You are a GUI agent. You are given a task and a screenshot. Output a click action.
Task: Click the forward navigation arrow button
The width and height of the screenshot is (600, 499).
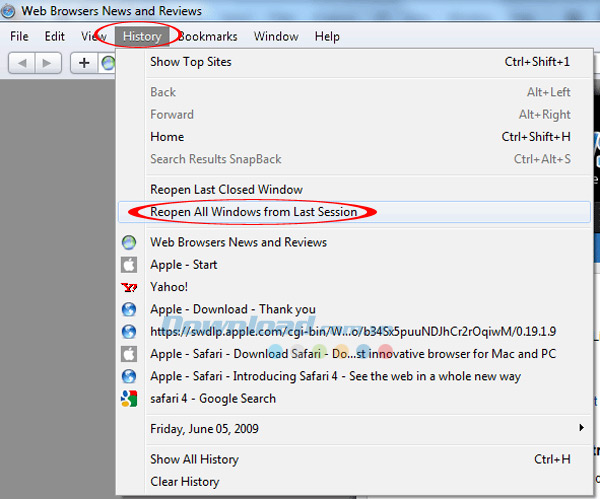pos(48,63)
